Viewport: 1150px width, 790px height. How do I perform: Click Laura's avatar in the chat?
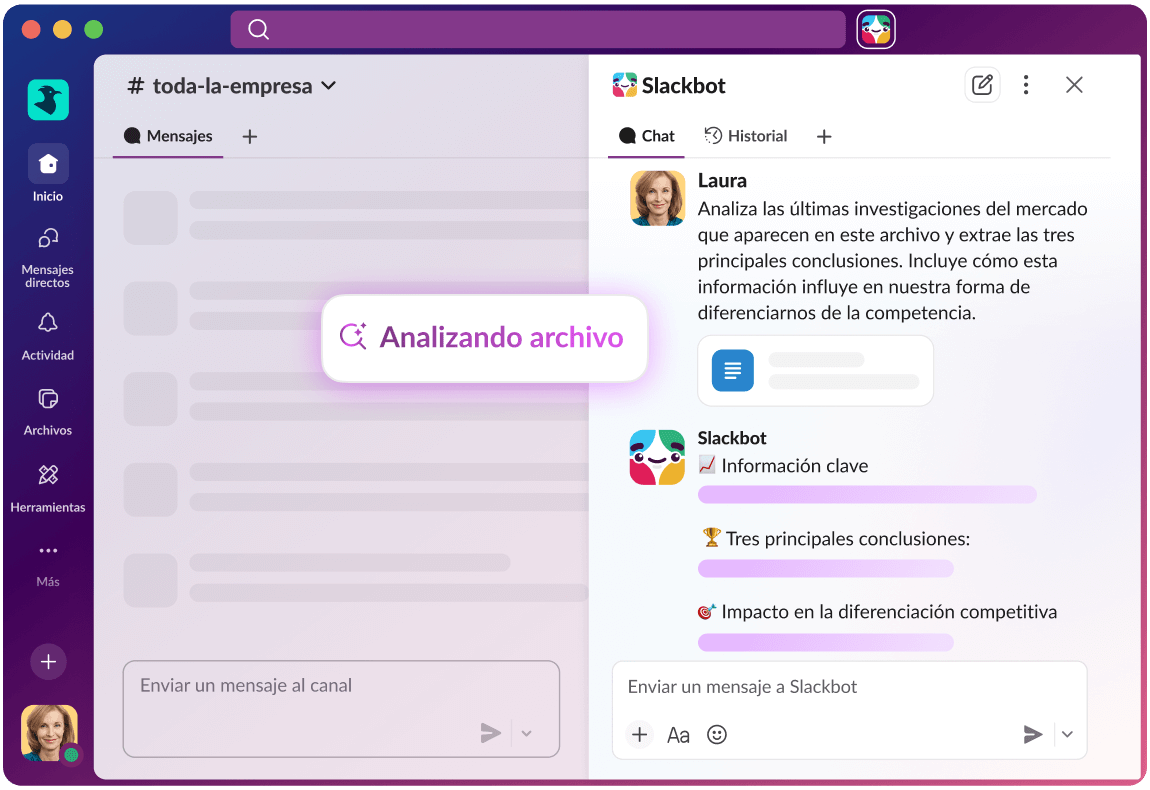pos(658,198)
